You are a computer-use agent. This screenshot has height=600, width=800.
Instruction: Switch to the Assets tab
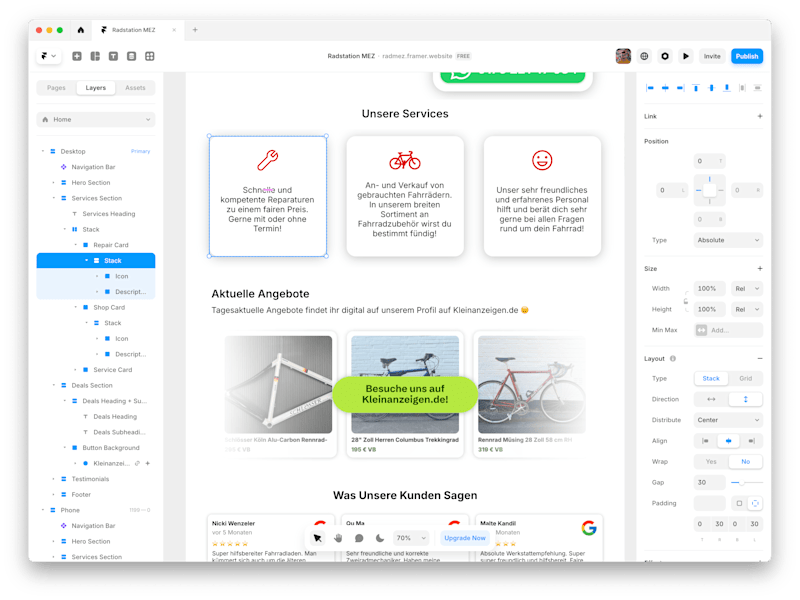(x=135, y=88)
